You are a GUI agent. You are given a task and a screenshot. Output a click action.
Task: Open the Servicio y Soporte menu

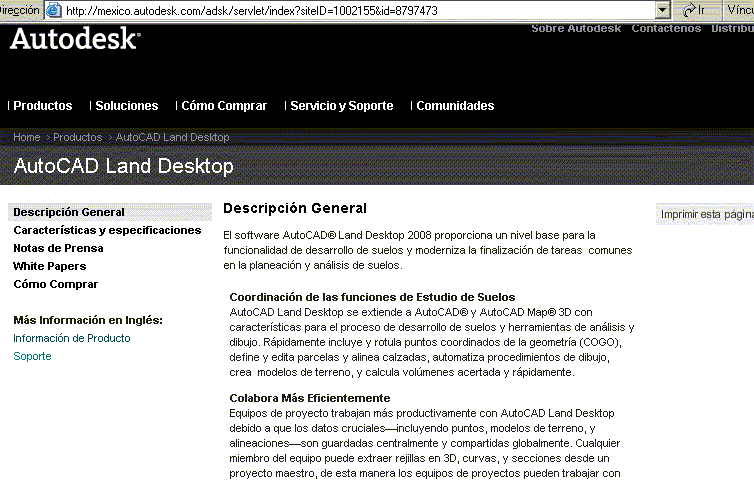pos(341,106)
